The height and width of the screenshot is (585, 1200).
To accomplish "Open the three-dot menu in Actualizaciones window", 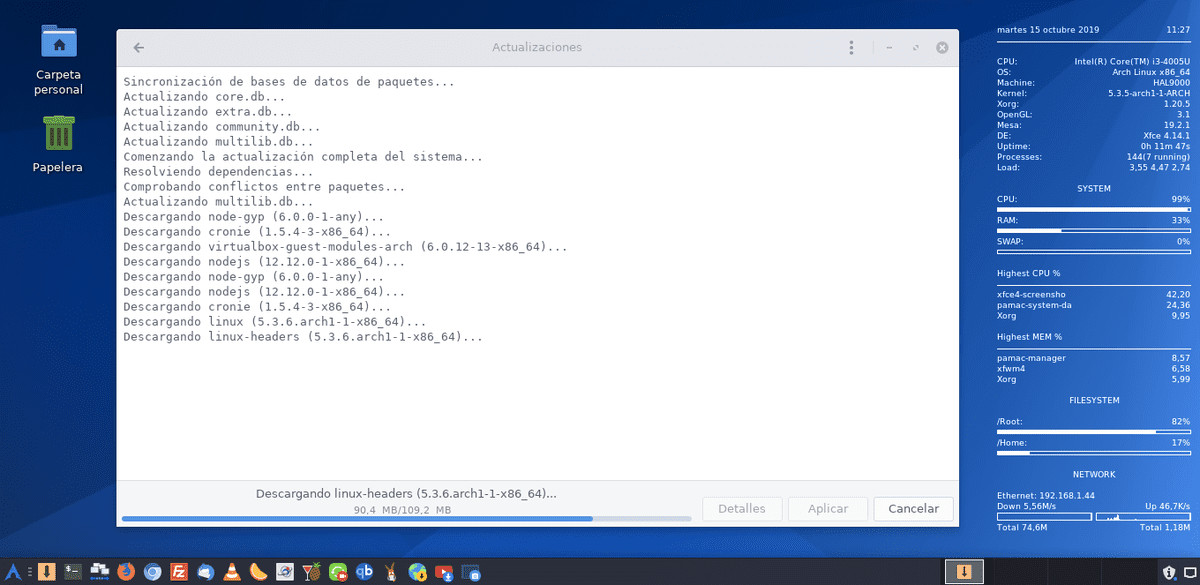I will [x=851, y=47].
